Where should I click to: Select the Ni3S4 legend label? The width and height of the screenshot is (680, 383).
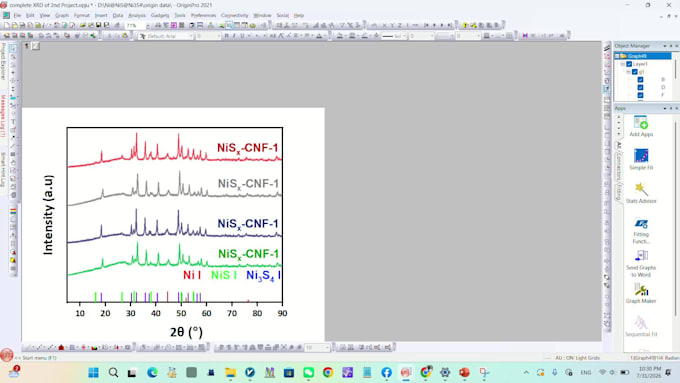(263, 275)
